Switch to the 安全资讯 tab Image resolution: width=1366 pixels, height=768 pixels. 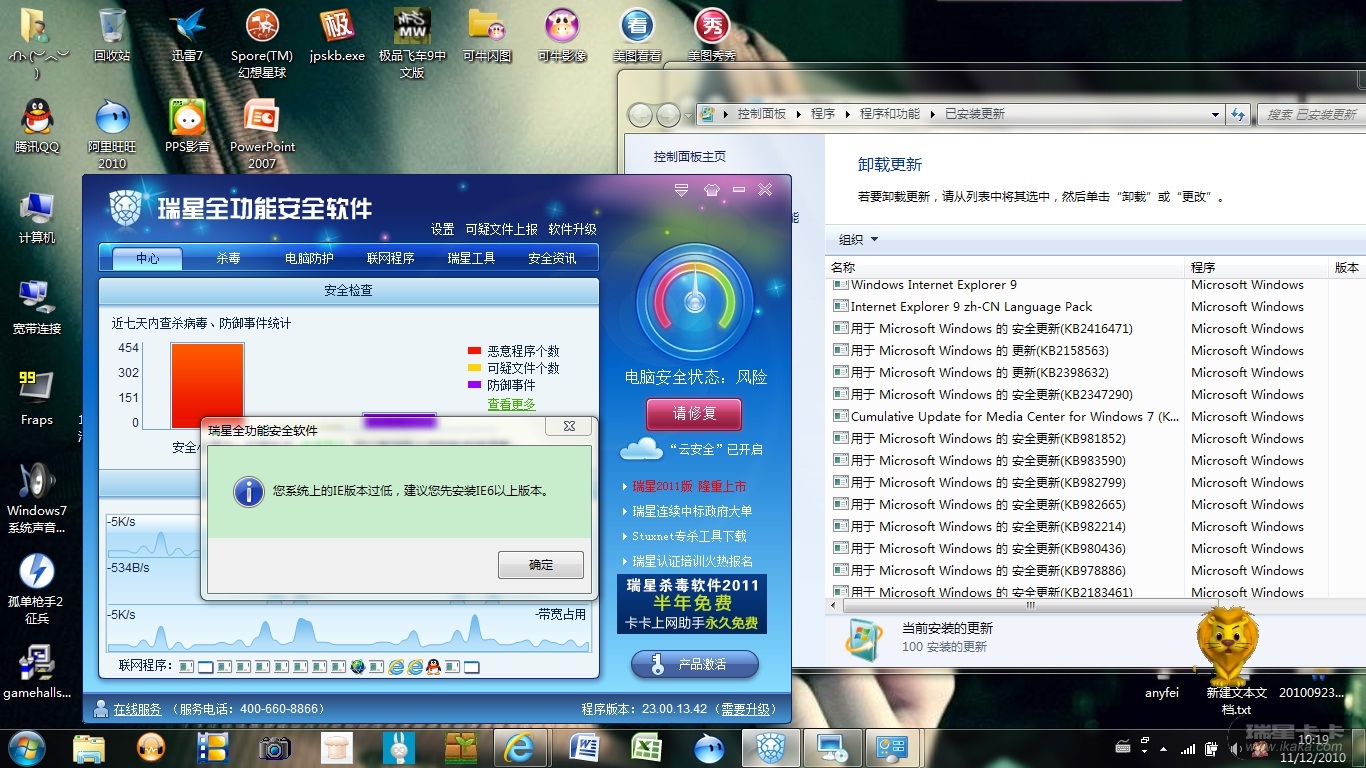[x=552, y=258]
